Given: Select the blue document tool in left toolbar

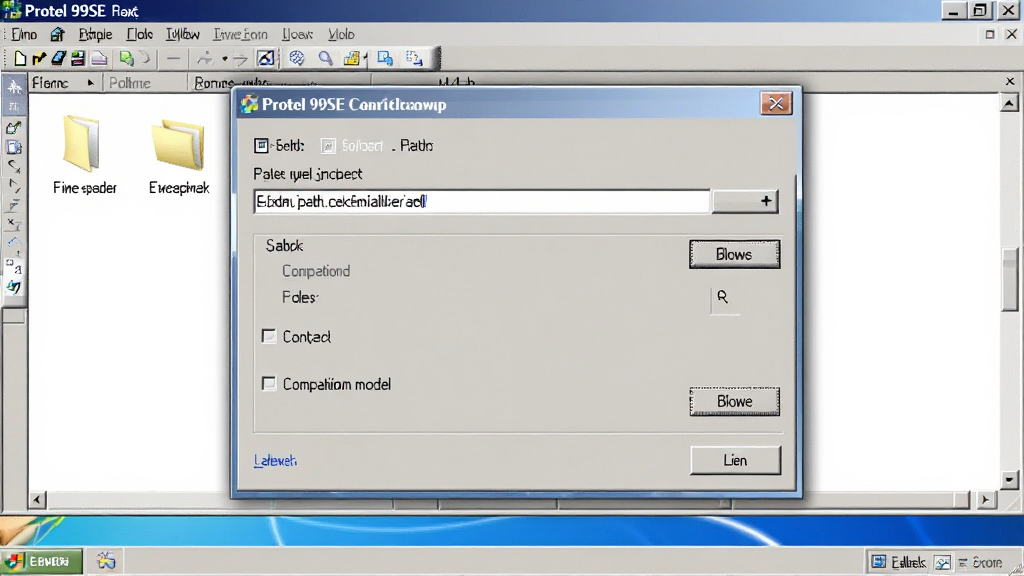Looking at the screenshot, I should [x=14, y=148].
